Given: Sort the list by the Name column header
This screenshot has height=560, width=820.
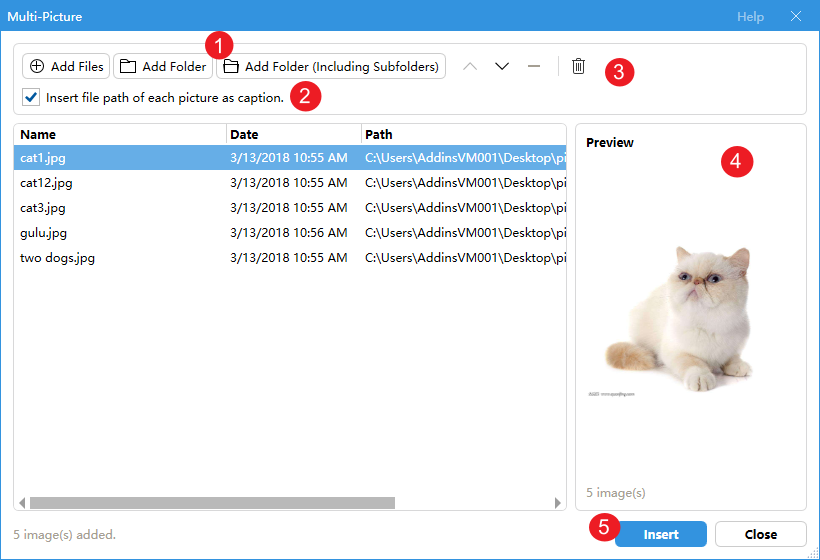Looking at the screenshot, I should tap(120, 134).
